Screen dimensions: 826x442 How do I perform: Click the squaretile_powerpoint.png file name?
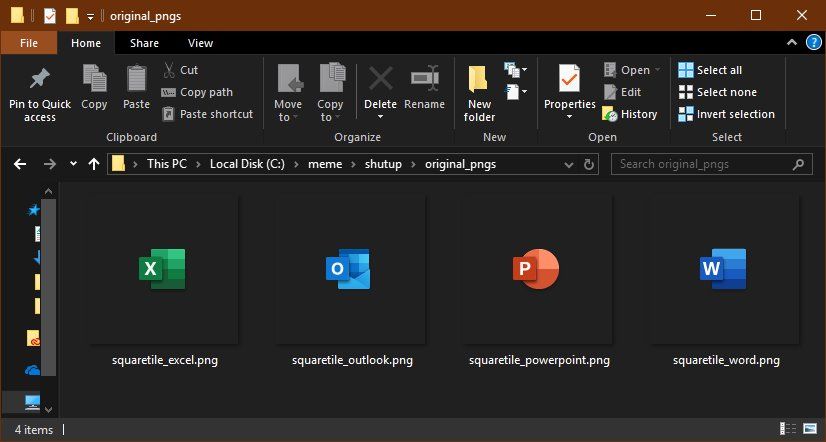[x=539, y=361]
